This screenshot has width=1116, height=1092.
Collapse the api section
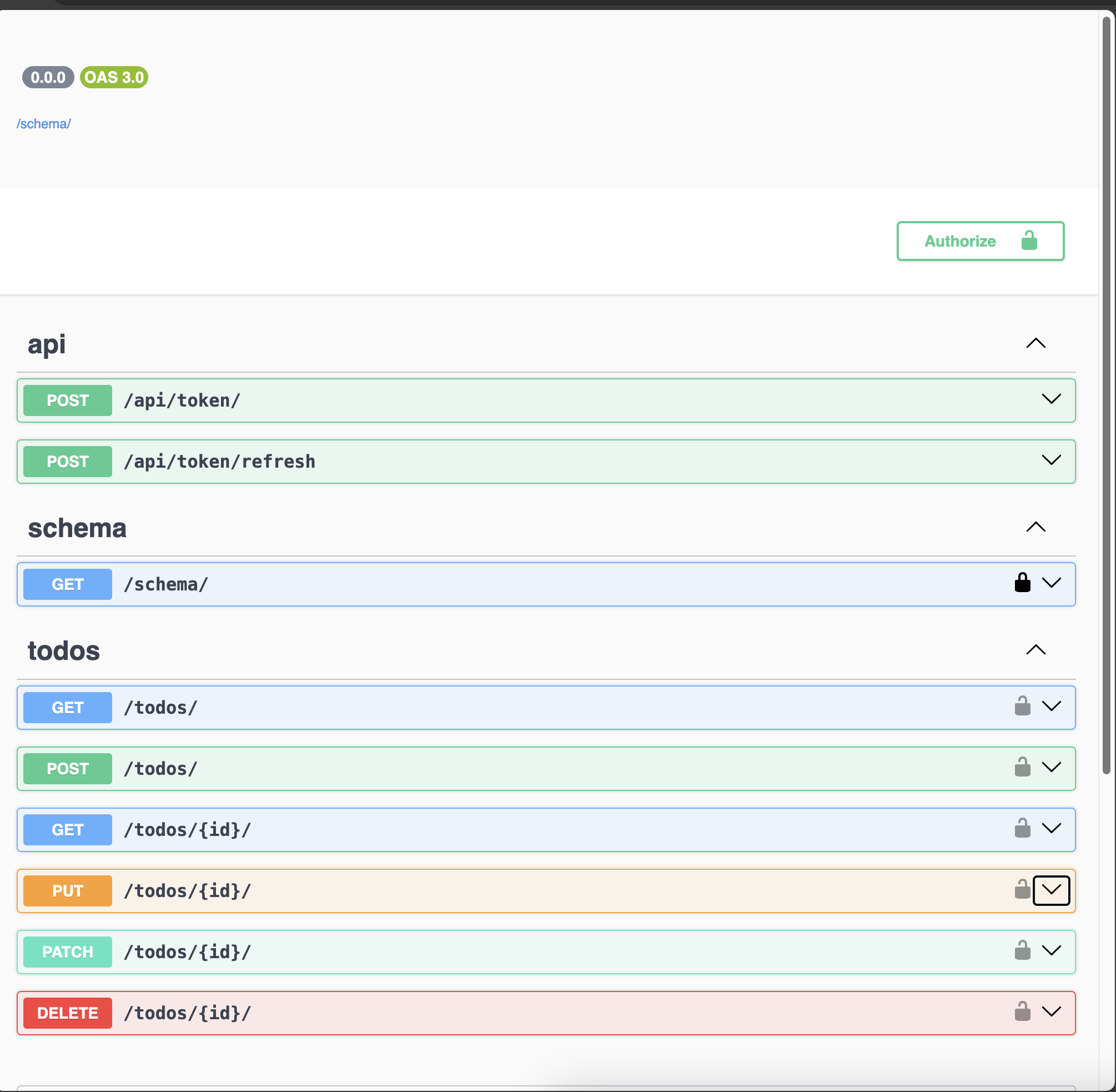click(x=1035, y=344)
